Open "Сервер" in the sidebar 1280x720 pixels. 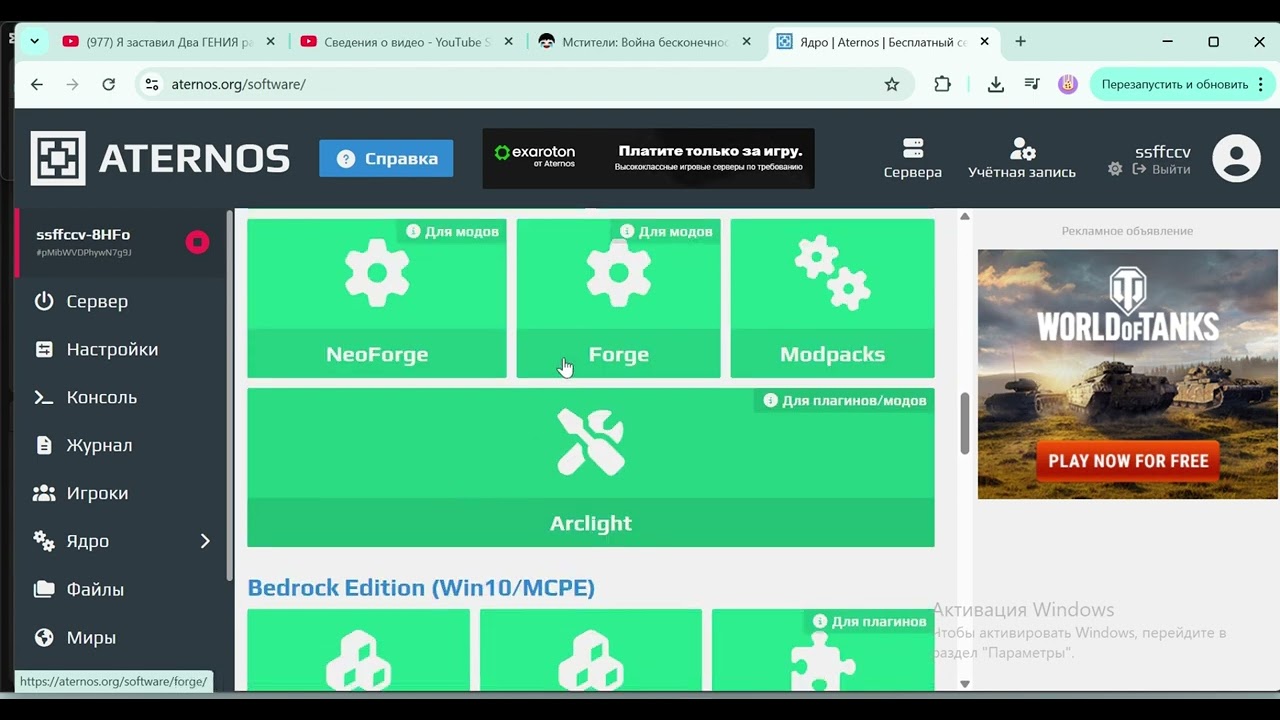[122, 301]
